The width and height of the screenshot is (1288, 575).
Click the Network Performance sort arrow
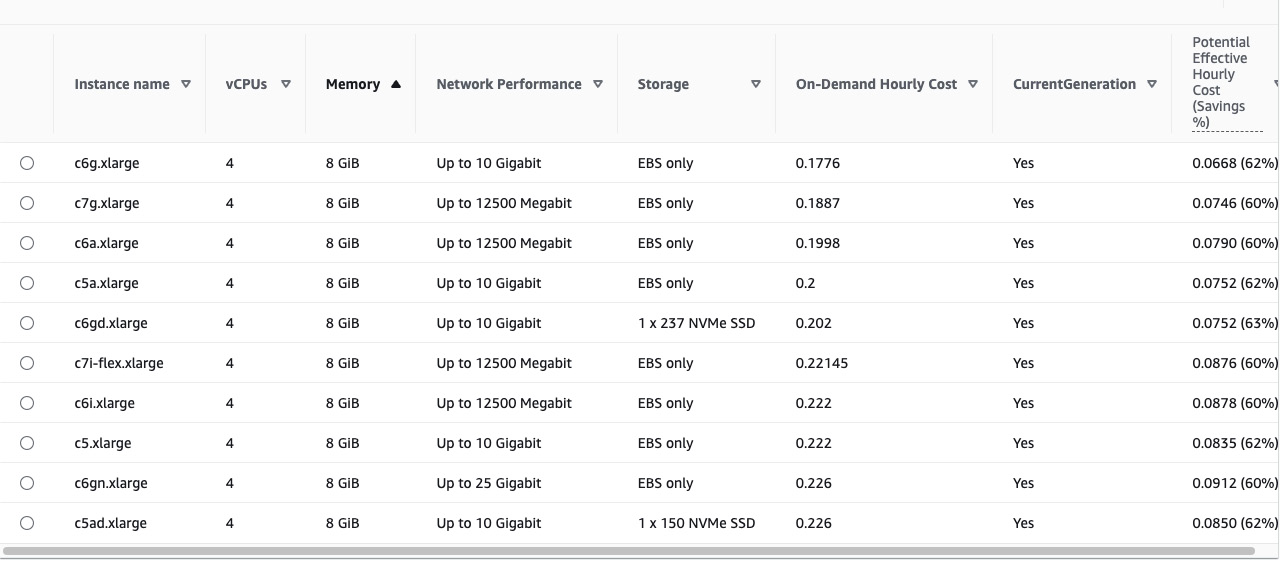[x=598, y=85]
